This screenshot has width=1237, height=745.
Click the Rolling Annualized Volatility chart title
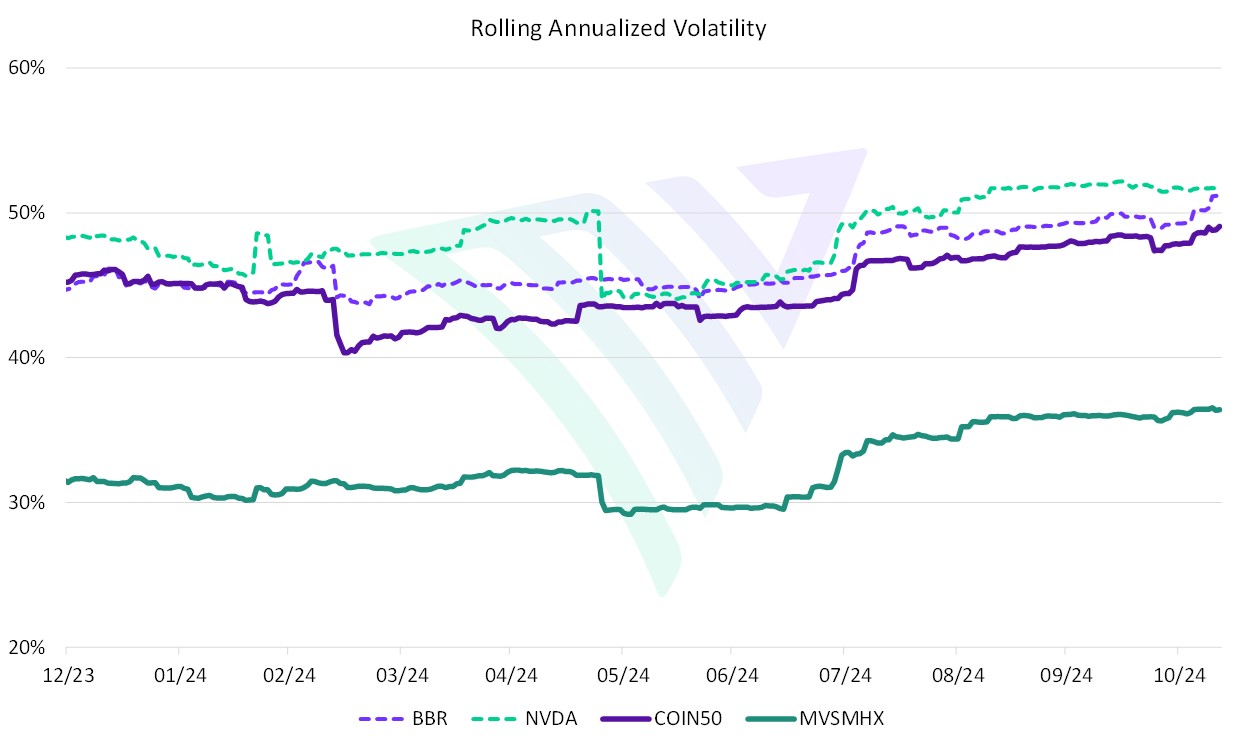(618, 28)
